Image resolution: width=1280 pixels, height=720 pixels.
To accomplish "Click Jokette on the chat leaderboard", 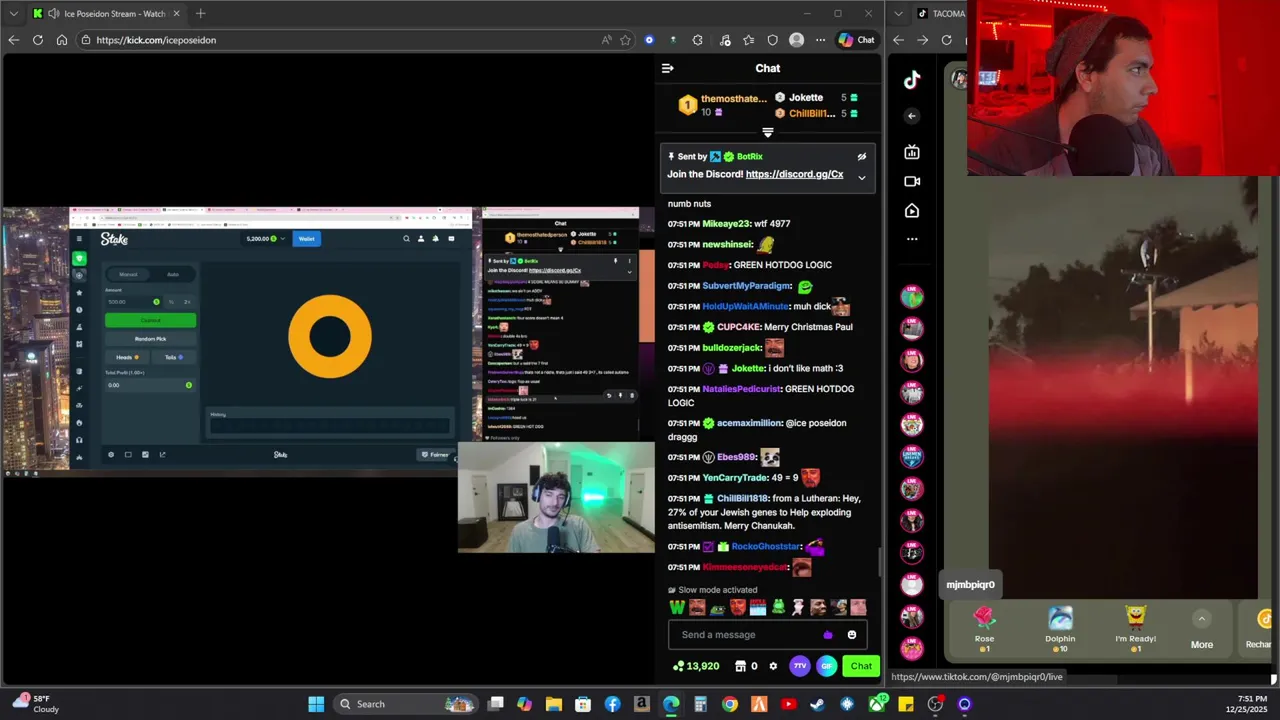I will click(806, 98).
